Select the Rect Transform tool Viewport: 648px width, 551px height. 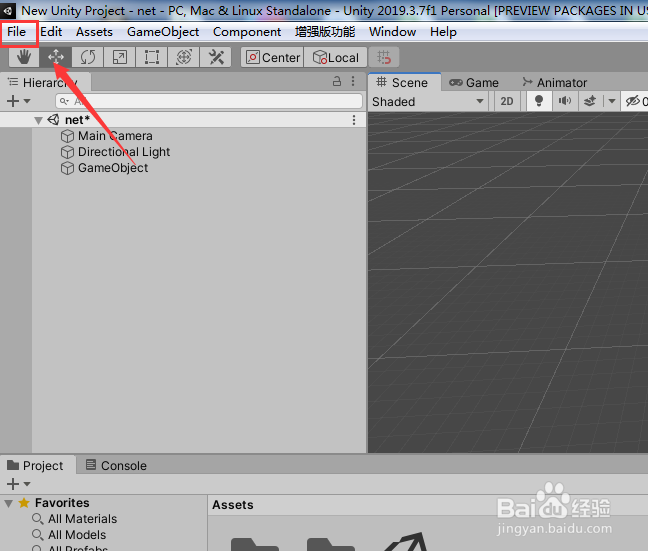coord(152,57)
